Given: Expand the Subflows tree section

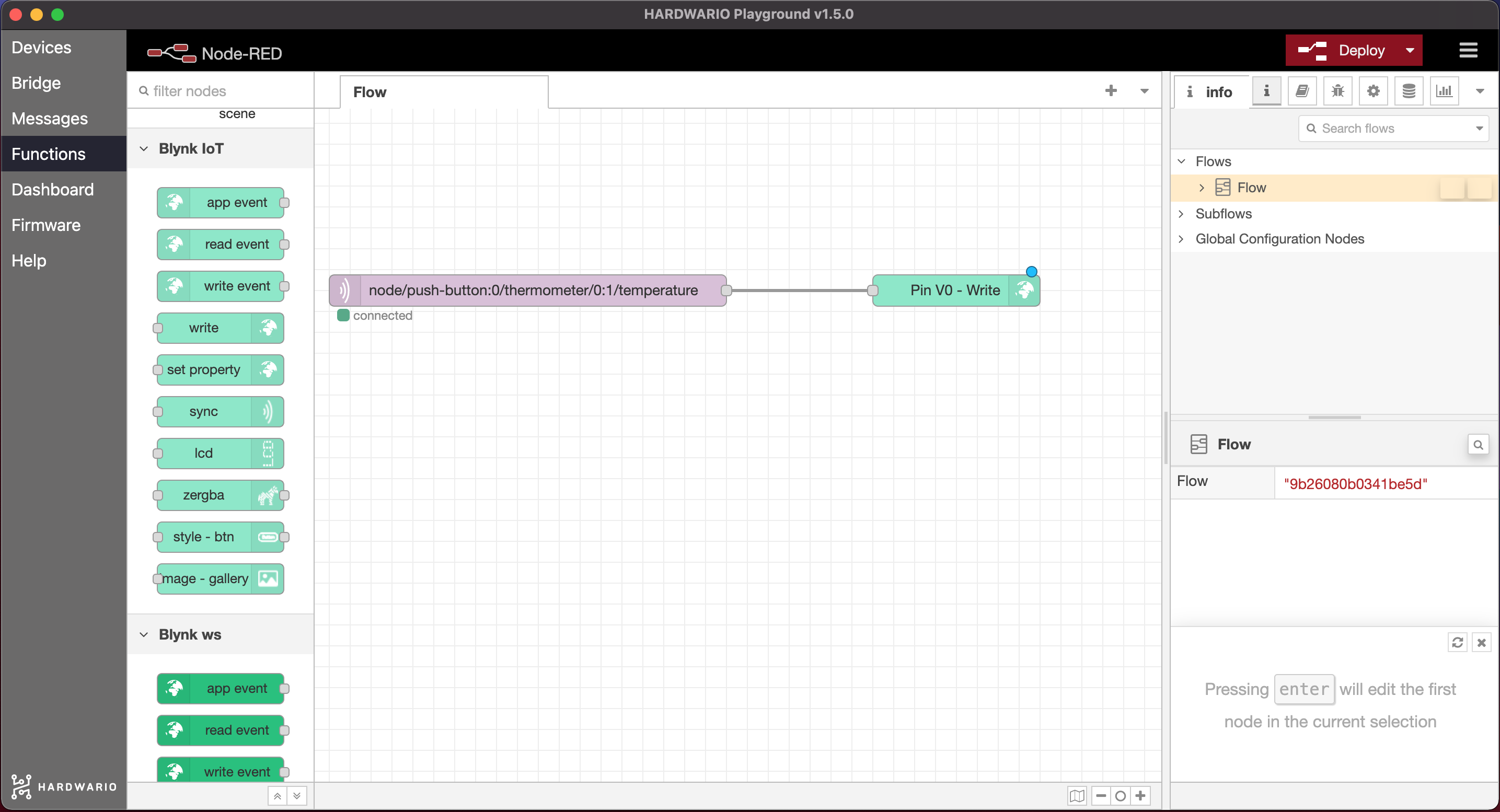Looking at the screenshot, I should pos(1182,214).
